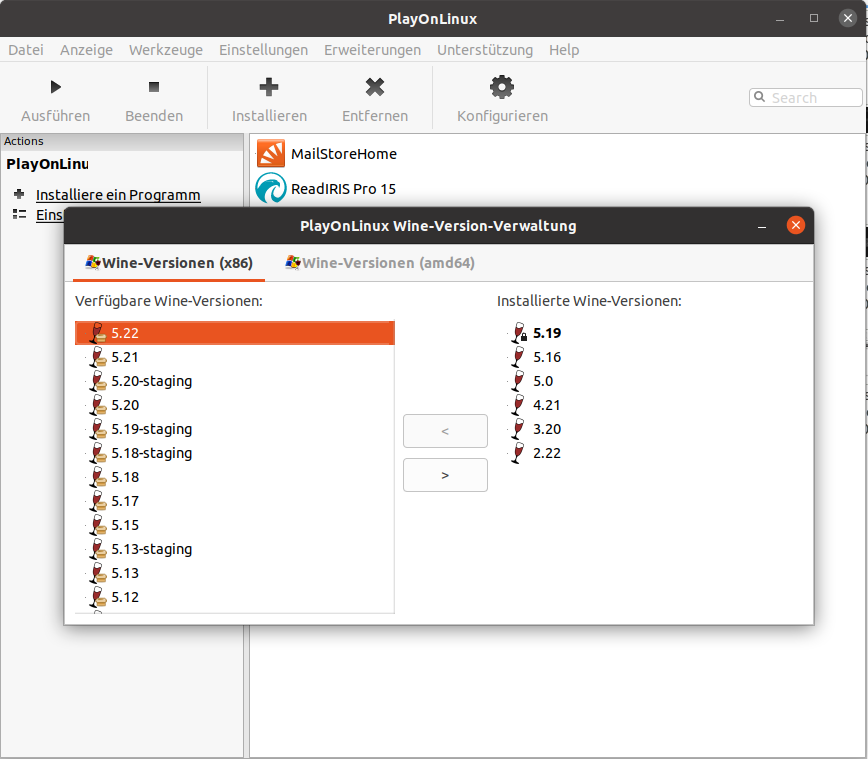Click the Beenden stop icon
Screen dimensions: 868x759
[154, 88]
